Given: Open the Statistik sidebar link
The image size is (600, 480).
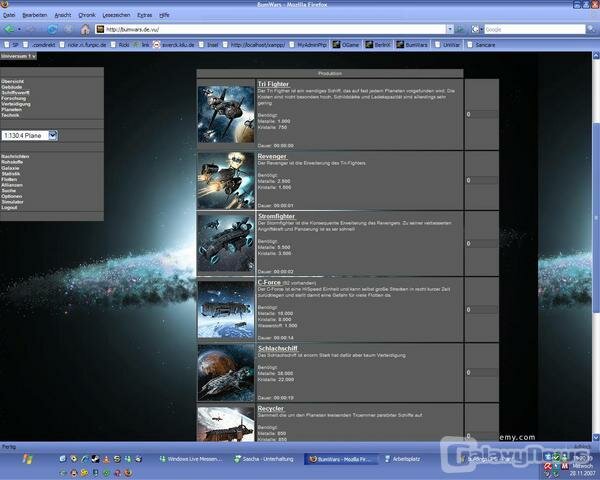Looking at the screenshot, I should tap(11, 174).
